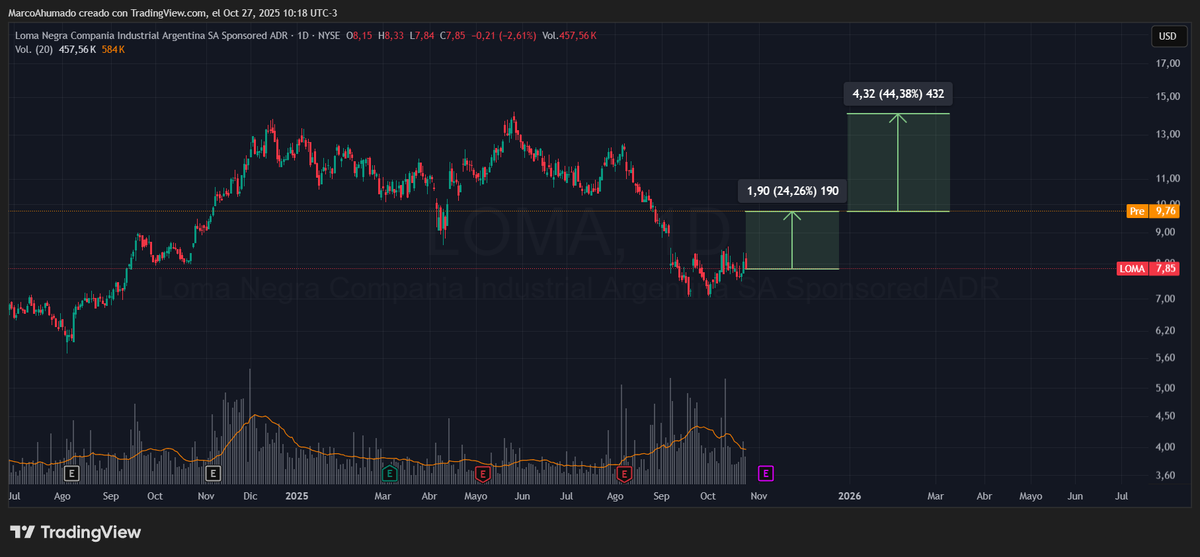Click the 15,00 price axis label
Image resolution: width=1200 pixels, height=557 pixels.
pos(1166,97)
